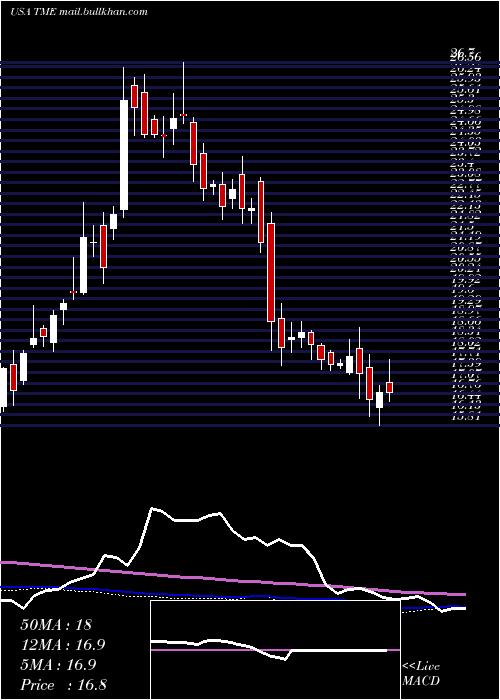The height and width of the screenshot is (700, 500).
Task: Select the '50MA : 18' label
Action: point(56,625)
